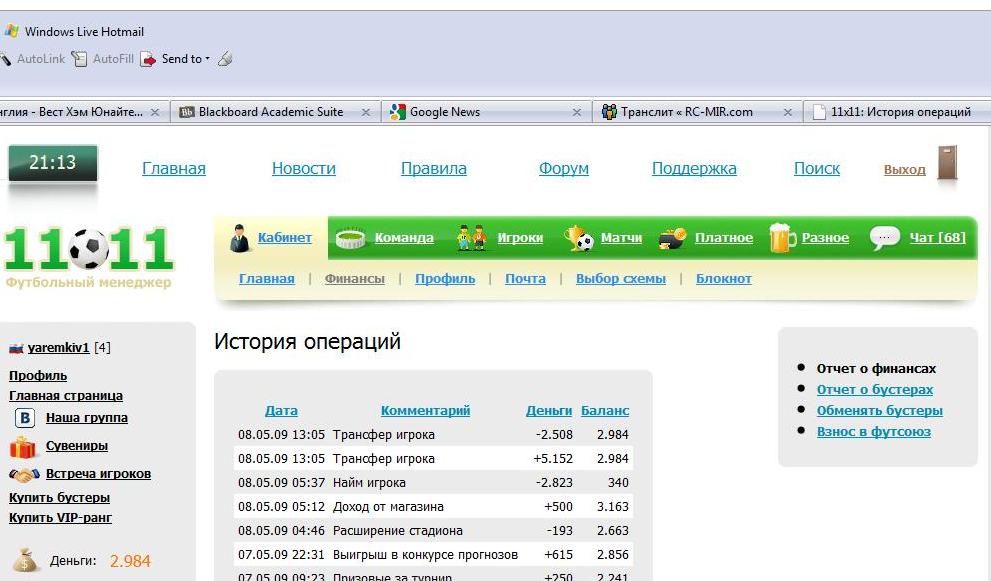Screen dimensions: 991x581
Task: Click the handshake icon for Встреча игроков
Action: coord(23,475)
